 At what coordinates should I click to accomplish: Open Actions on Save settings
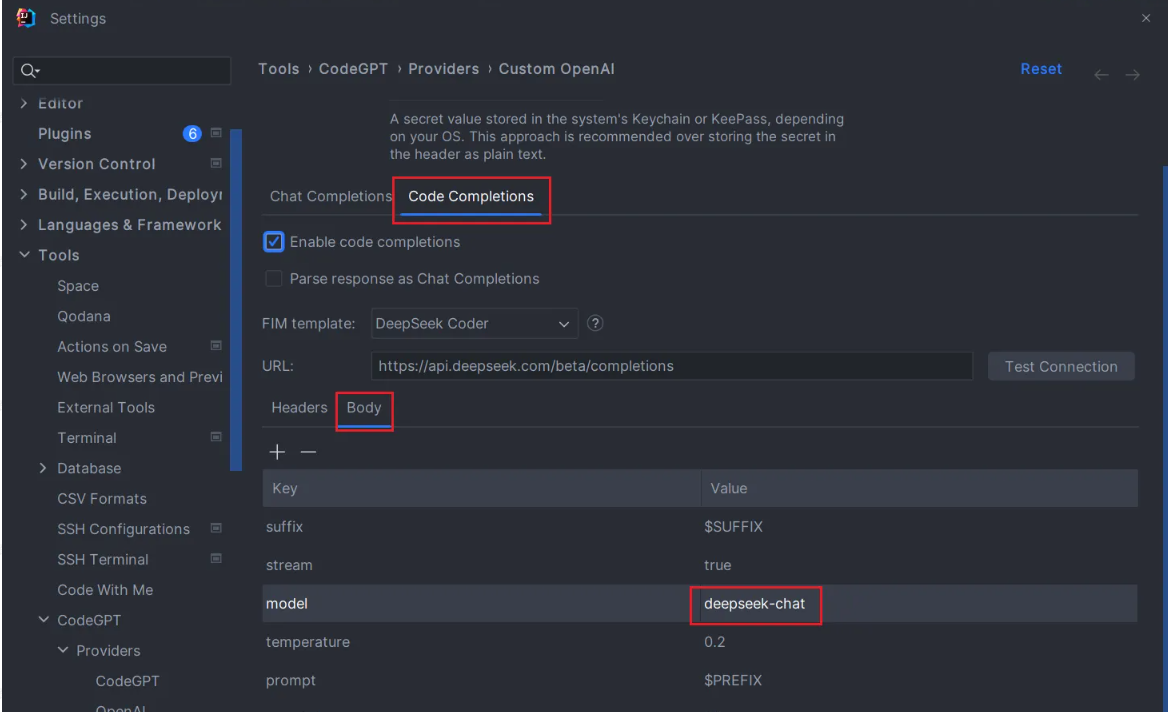point(112,346)
